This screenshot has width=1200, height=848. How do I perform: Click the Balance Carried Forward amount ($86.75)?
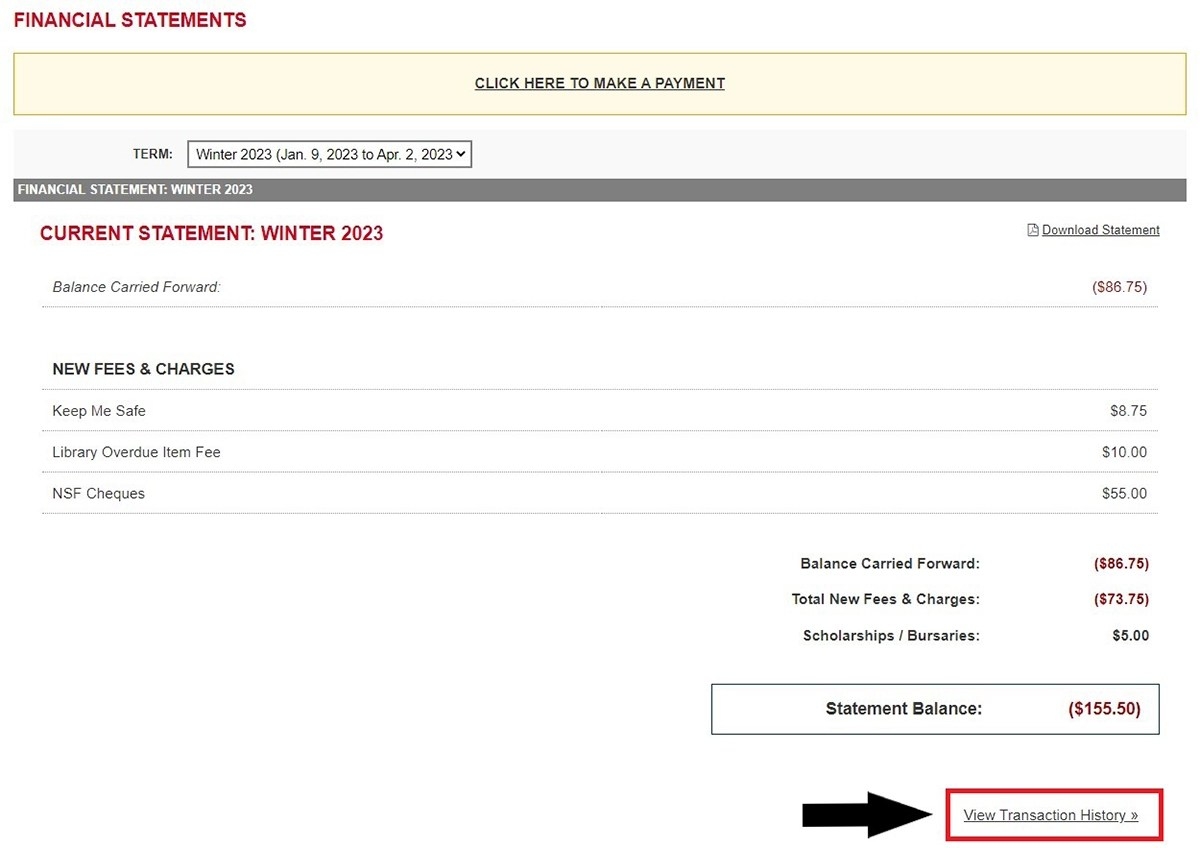point(1121,563)
